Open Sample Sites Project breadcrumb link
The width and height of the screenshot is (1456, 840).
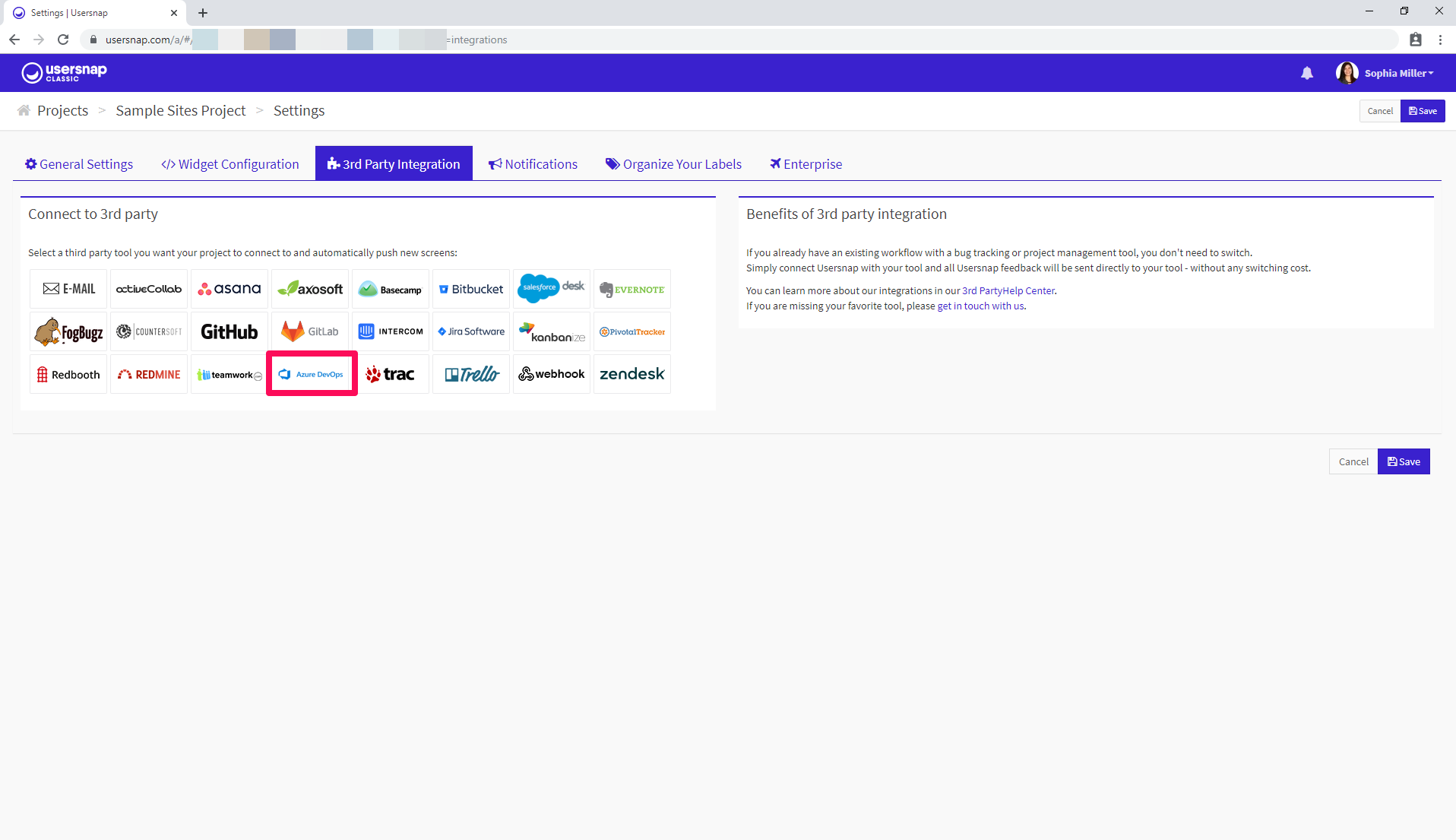(x=181, y=110)
